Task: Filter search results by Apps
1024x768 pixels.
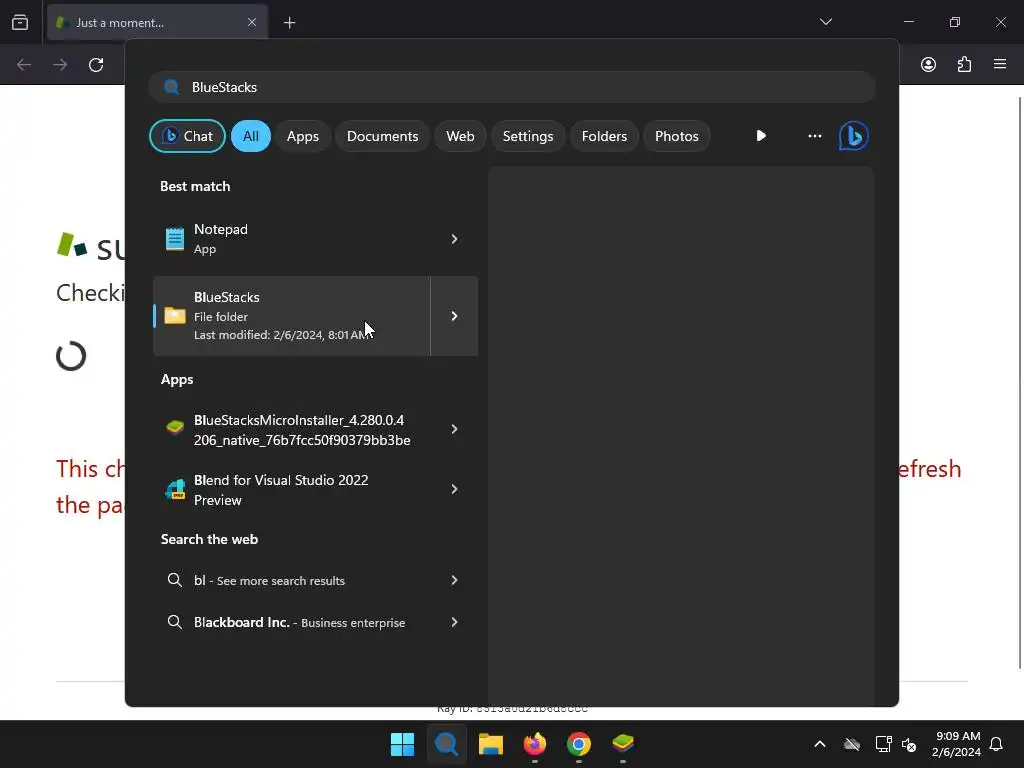Action: pos(302,136)
